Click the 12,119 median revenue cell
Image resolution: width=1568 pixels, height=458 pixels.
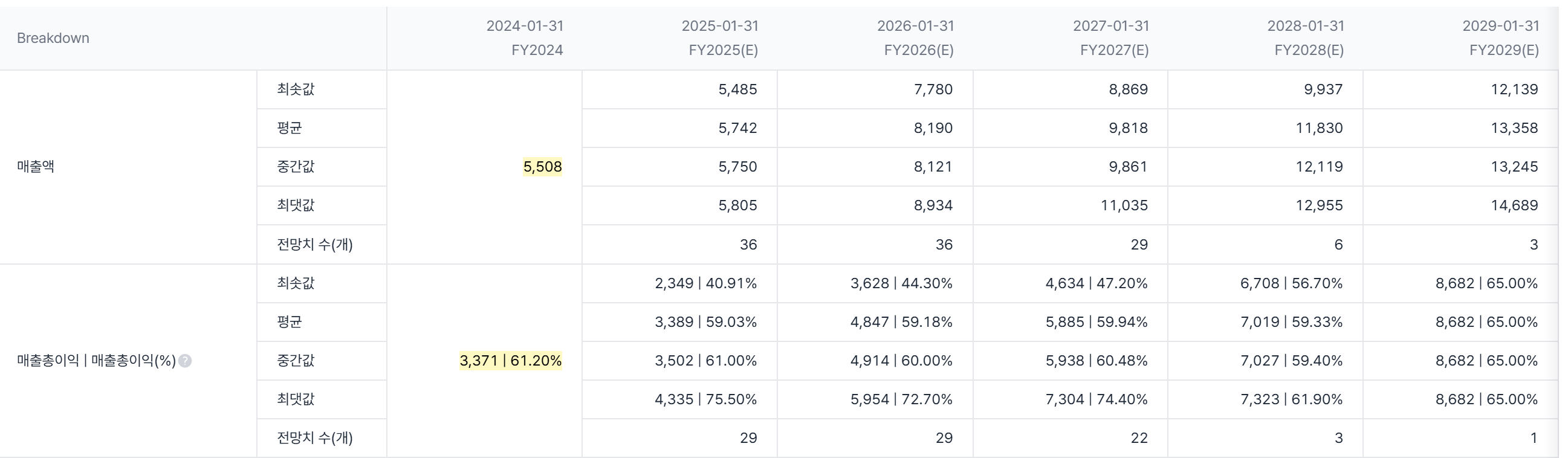pyautogui.click(x=1318, y=167)
